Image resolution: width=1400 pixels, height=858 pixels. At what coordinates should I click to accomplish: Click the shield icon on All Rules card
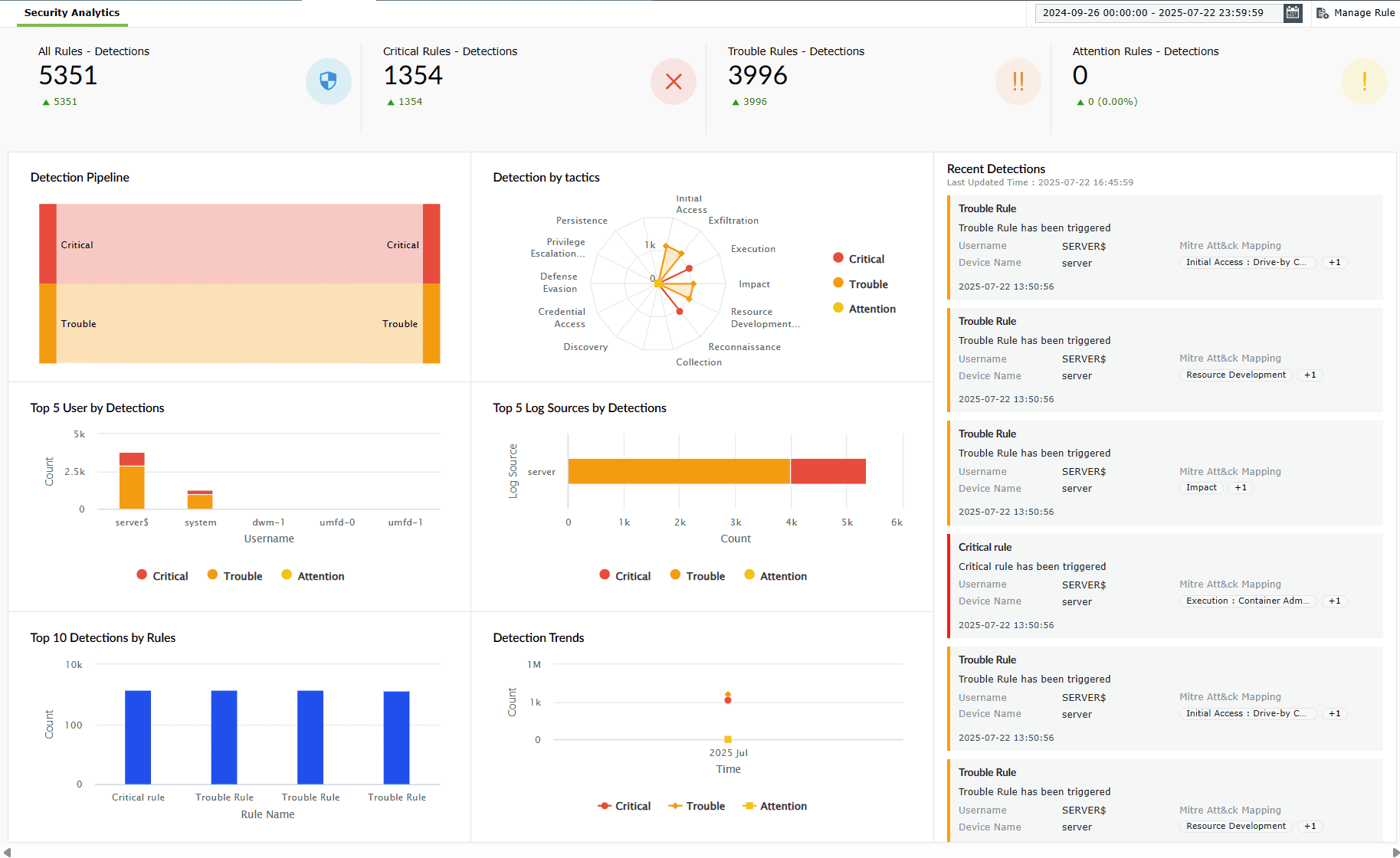(328, 80)
